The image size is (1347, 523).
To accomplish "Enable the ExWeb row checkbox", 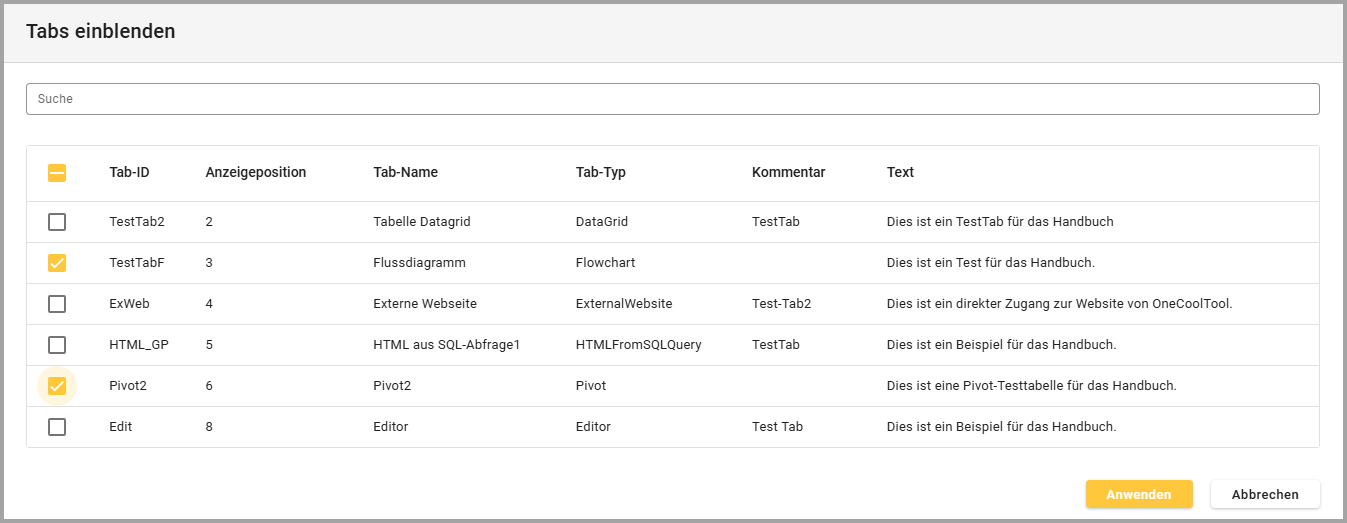I will [57, 304].
